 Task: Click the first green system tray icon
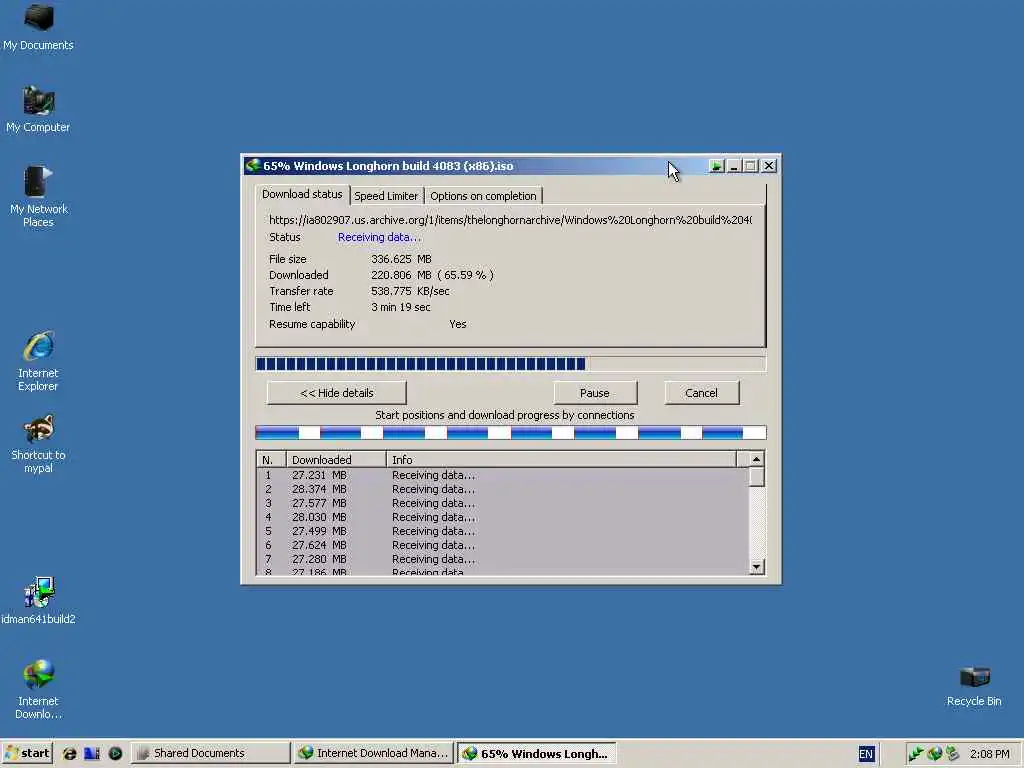(916, 754)
